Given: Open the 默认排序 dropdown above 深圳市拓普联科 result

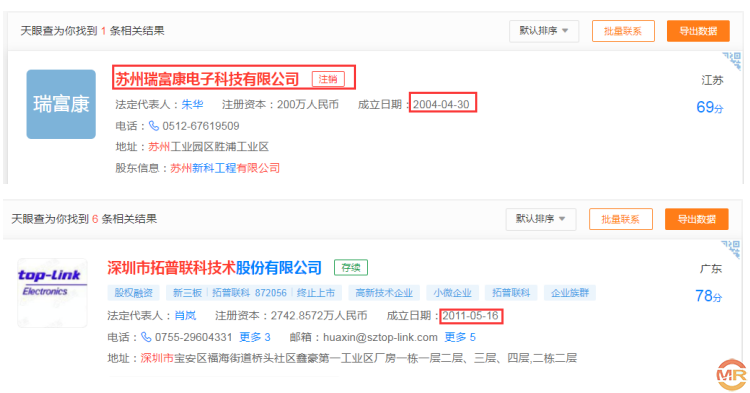Looking at the screenshot, I should pos(540,219).
